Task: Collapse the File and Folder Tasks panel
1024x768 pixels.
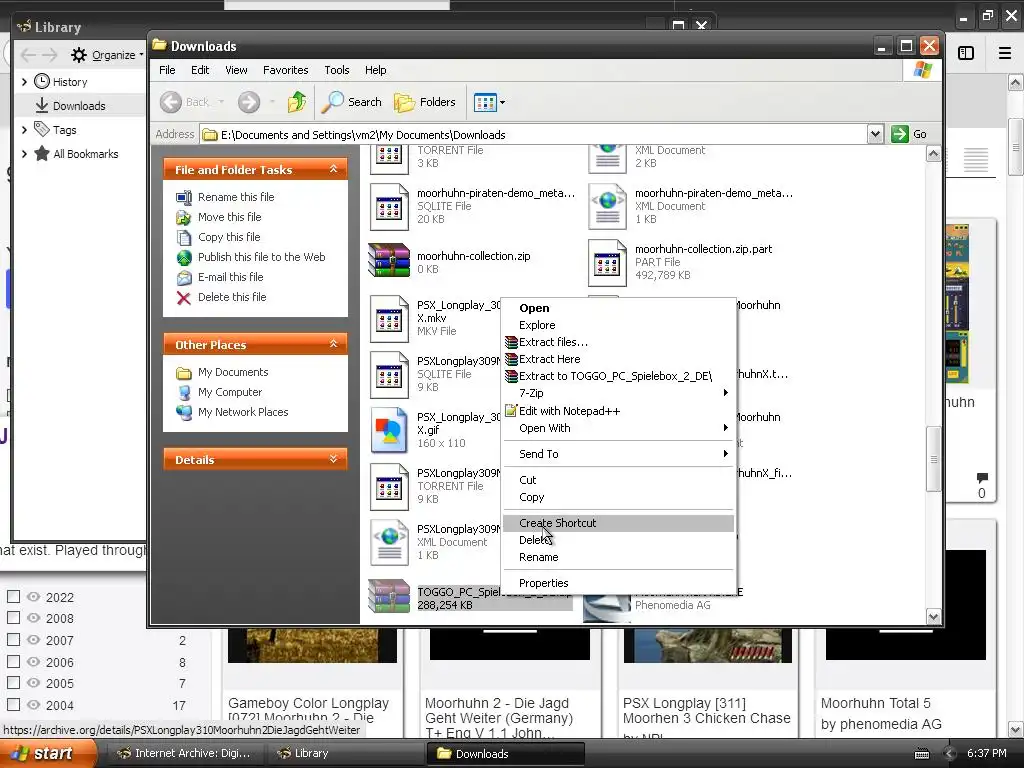Action: pyautogui.click(x=333, y=169)
